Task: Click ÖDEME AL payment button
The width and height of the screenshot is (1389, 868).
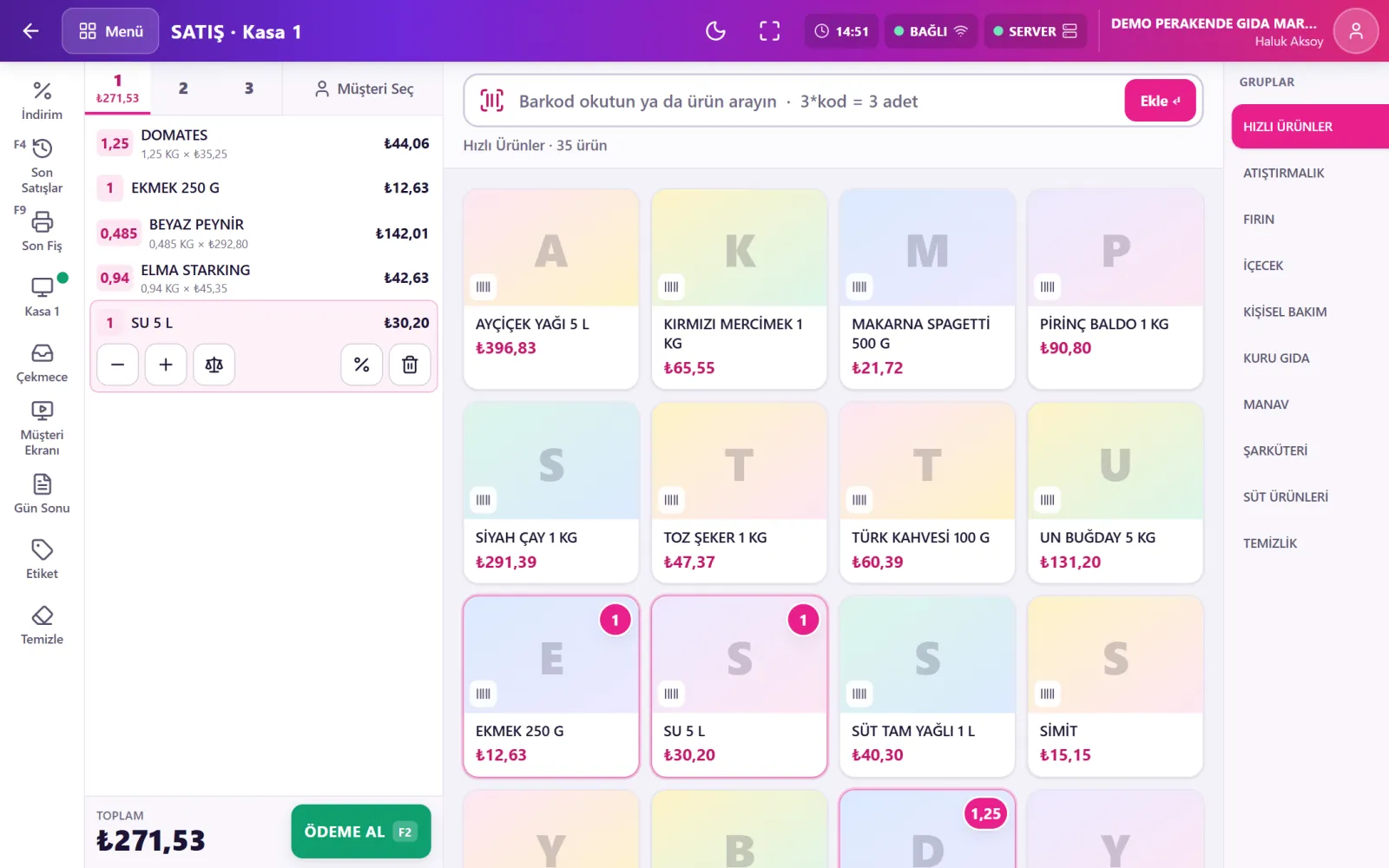Action: pyautogui.click(x=361, y=832)
